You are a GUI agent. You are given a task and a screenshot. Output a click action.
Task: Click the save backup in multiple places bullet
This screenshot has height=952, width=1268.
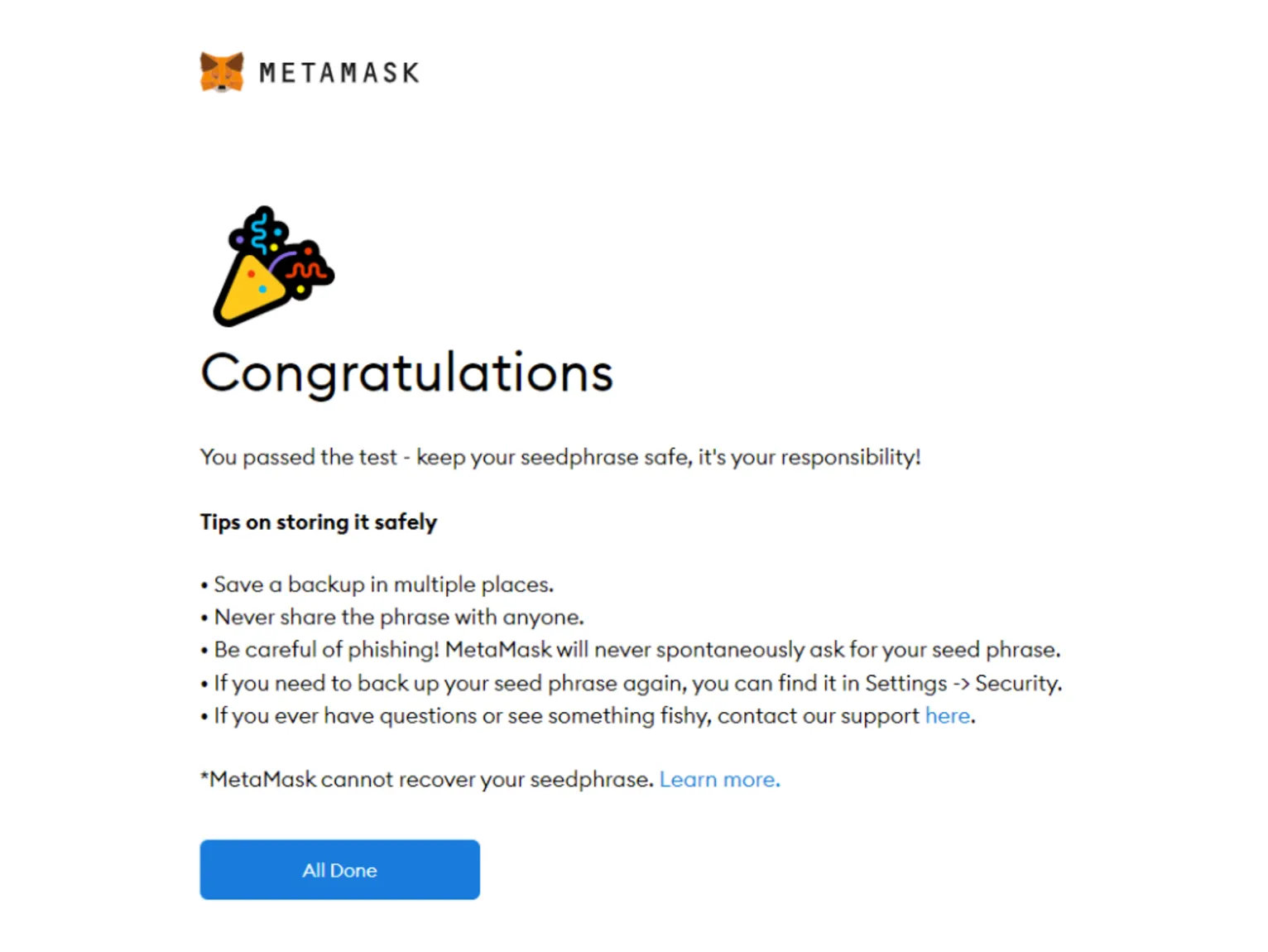(x=377, y=584)
